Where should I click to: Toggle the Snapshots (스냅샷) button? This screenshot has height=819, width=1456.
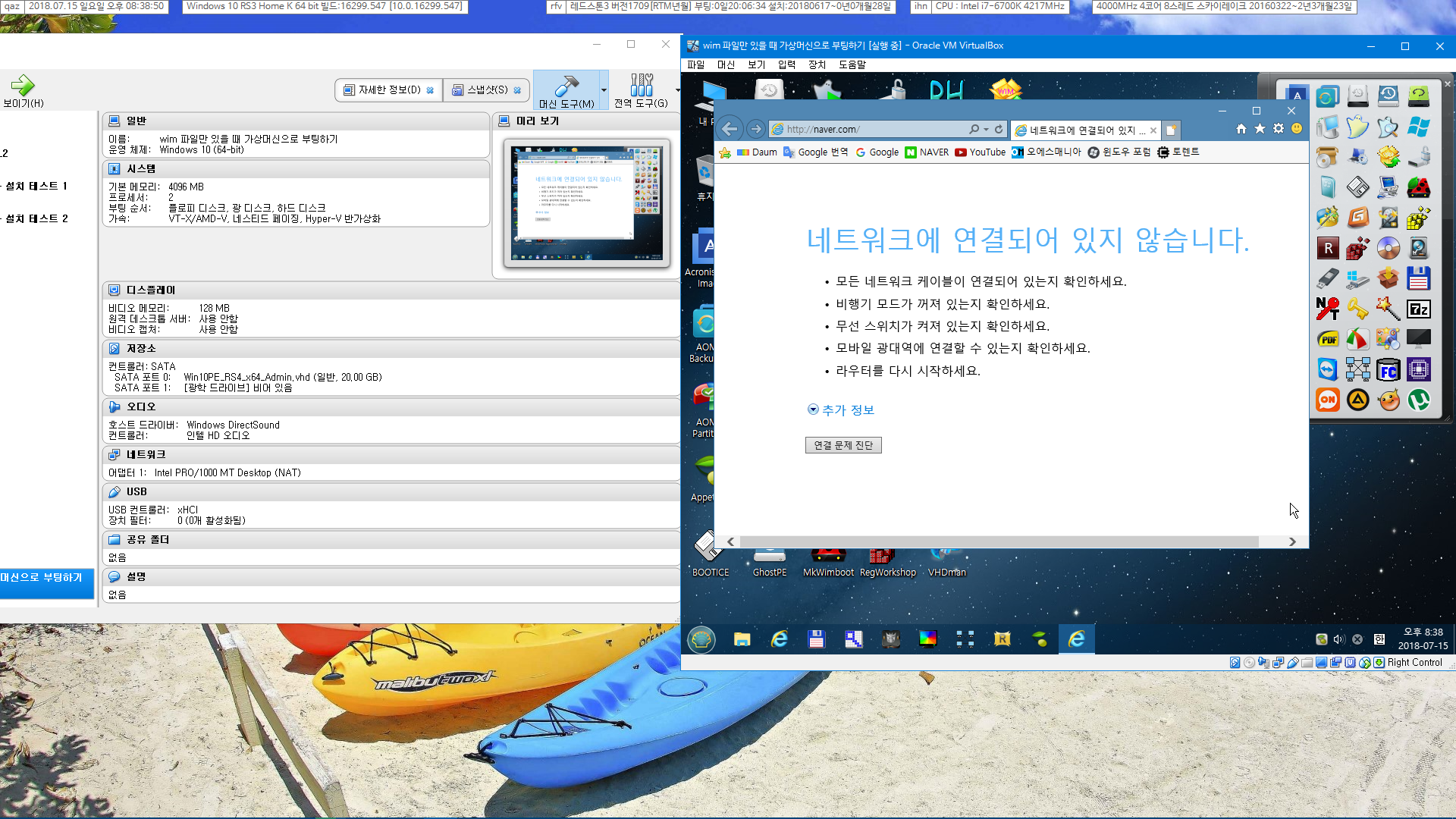click(487, 90)
